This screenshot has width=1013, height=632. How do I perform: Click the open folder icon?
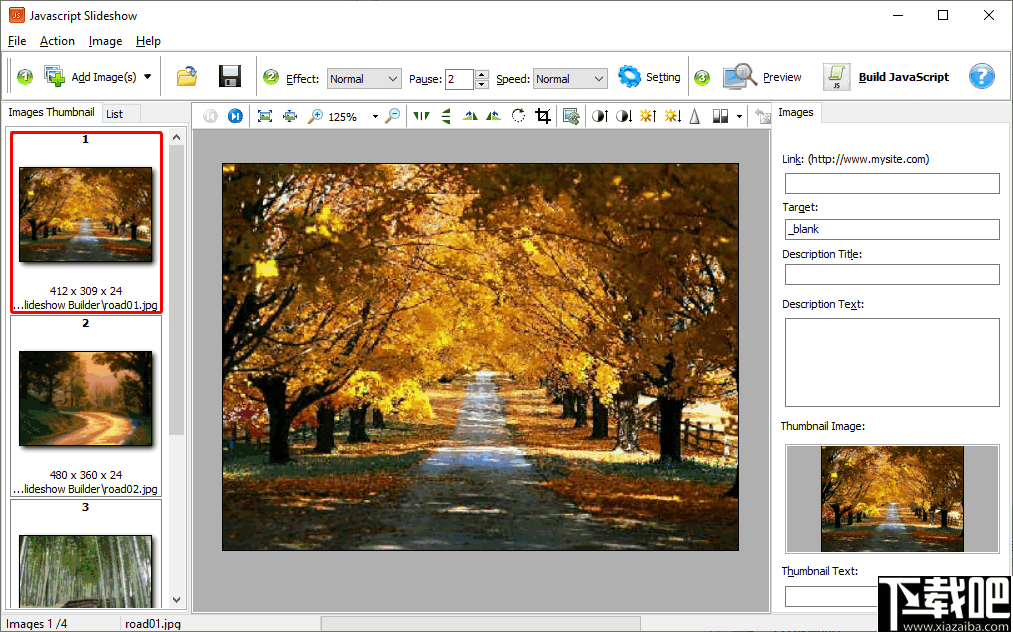click(187, 77)
